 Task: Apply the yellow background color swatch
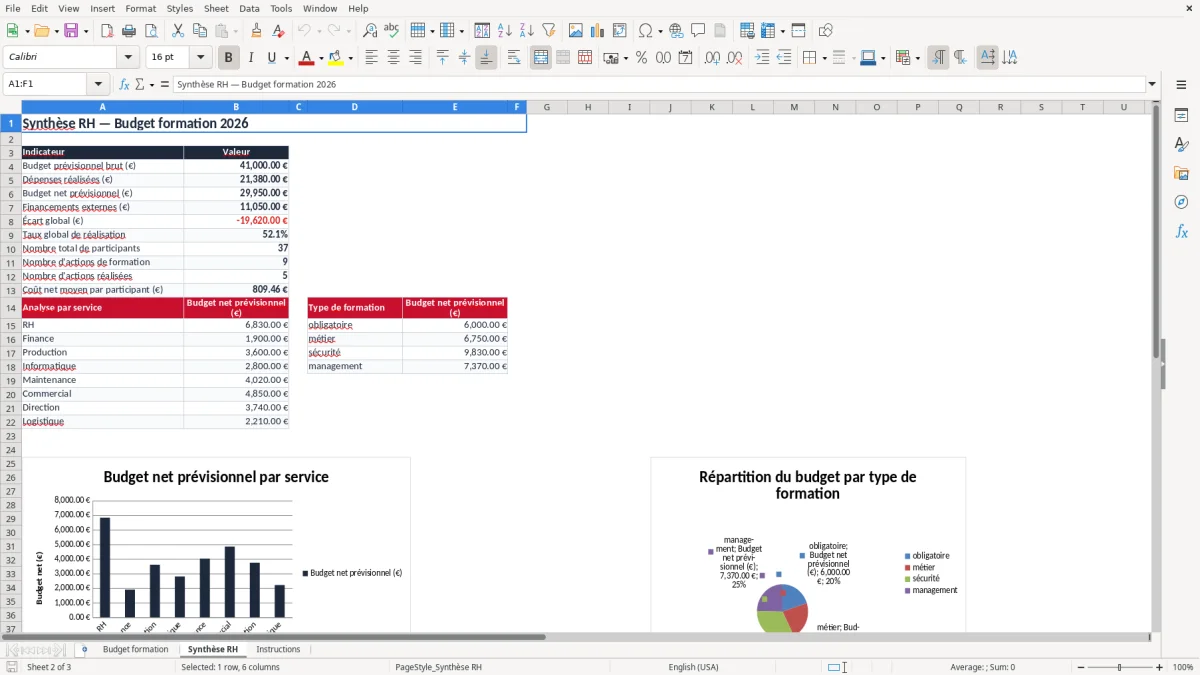pos(336,58)
